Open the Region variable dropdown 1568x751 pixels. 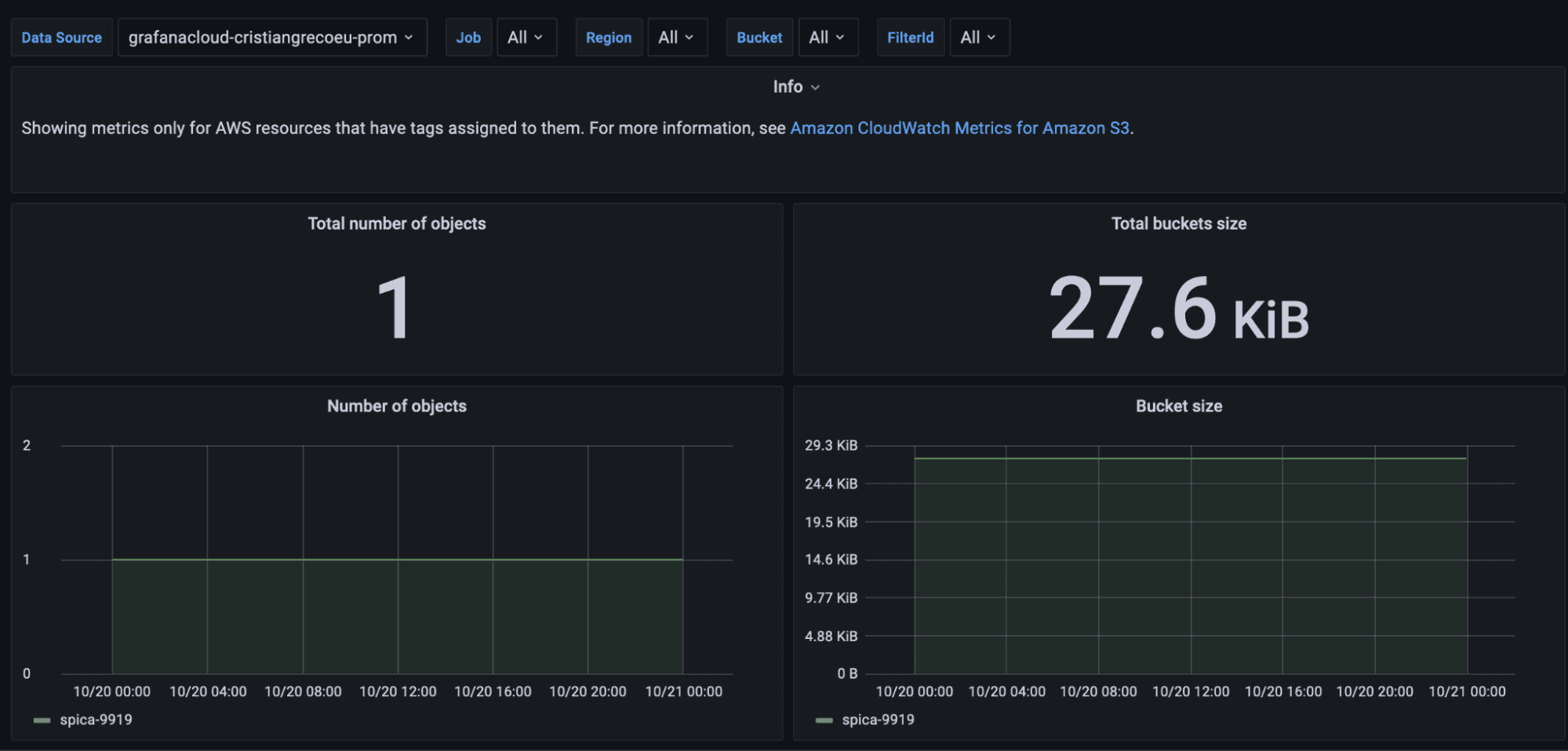click(676, 38)
